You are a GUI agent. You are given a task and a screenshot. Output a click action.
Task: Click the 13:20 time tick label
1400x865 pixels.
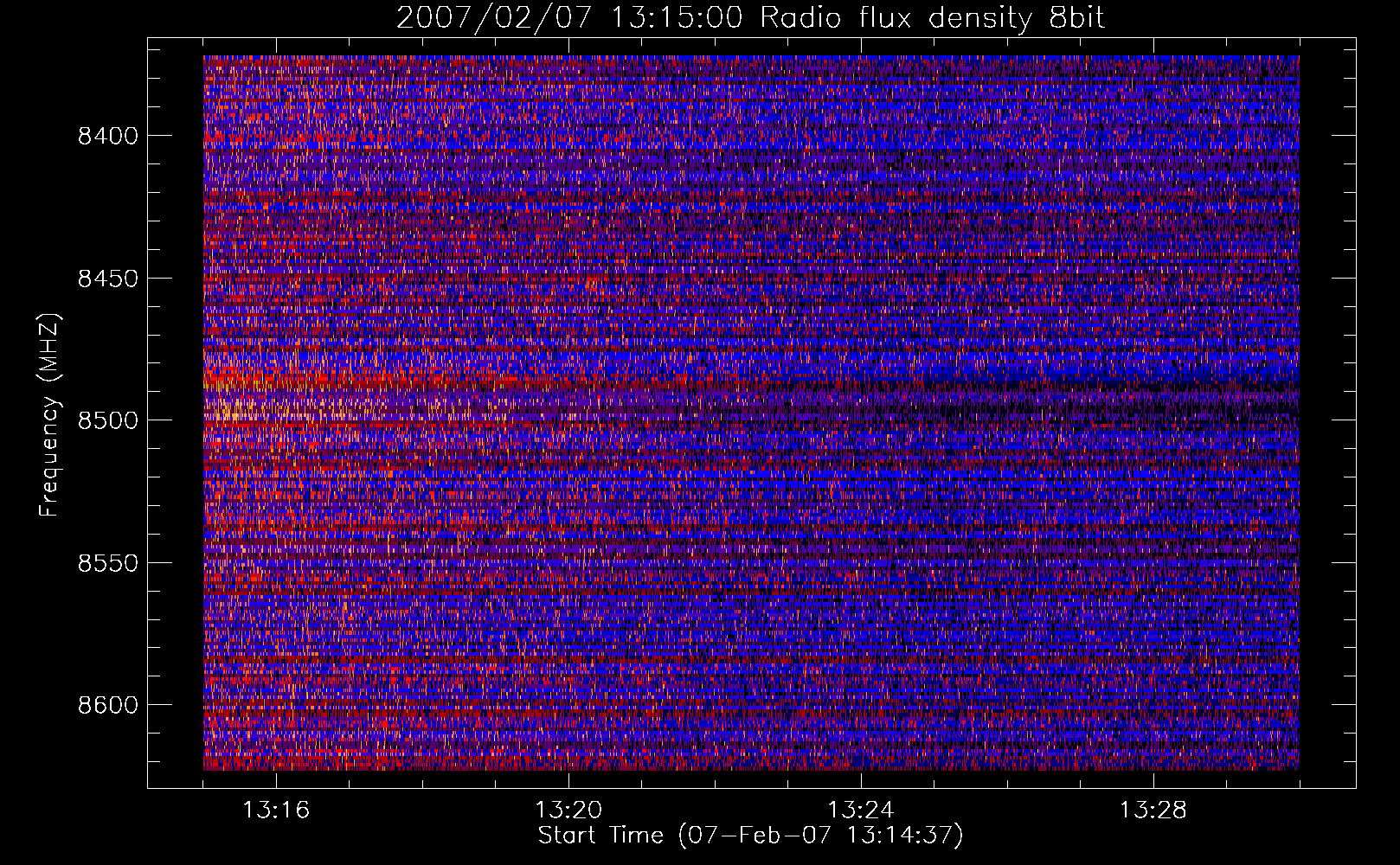pyautogui.click(x=568, y=811)
